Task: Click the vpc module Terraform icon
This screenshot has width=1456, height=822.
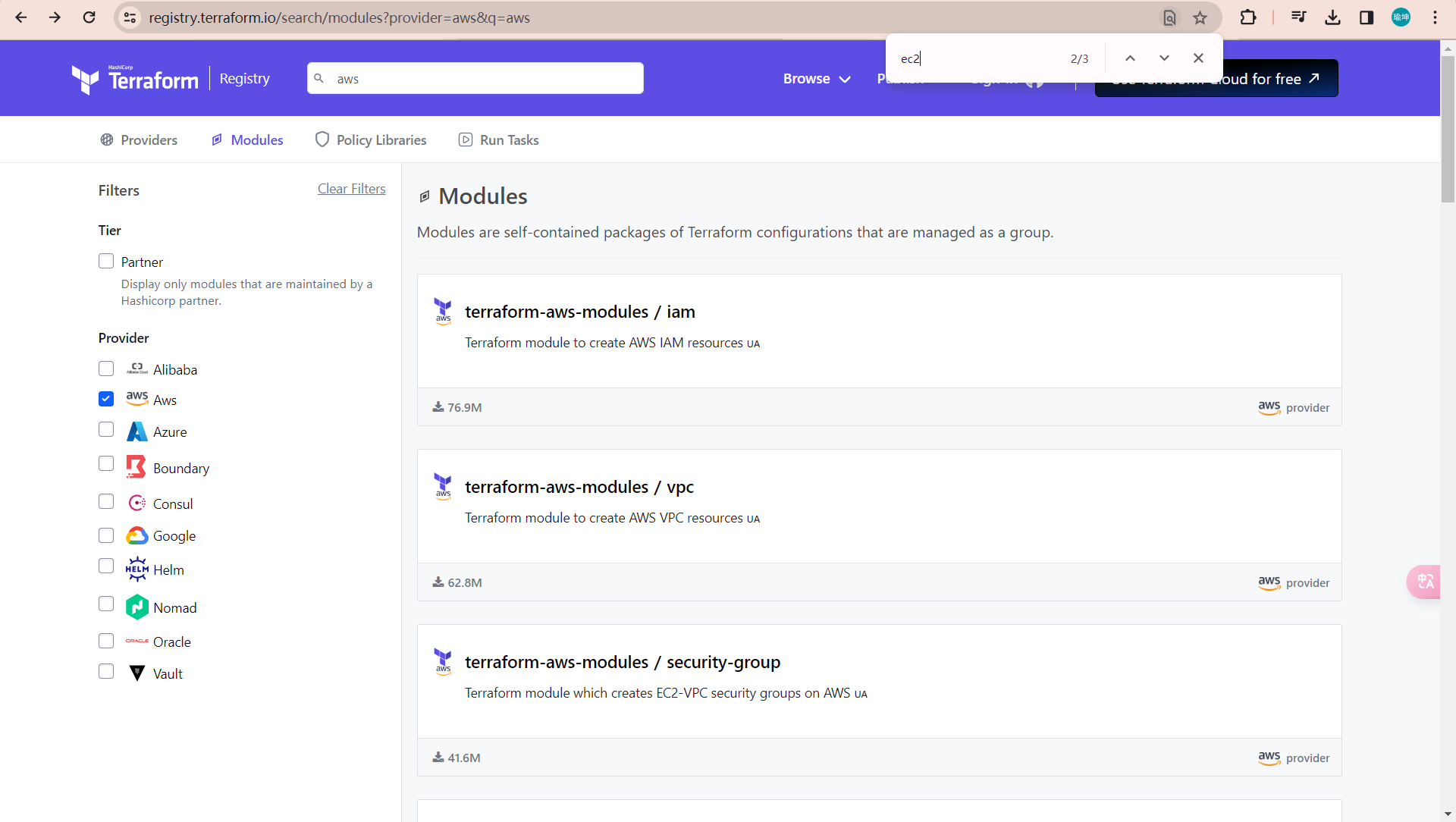Action: pyautogui.click(x=443, y=486)
